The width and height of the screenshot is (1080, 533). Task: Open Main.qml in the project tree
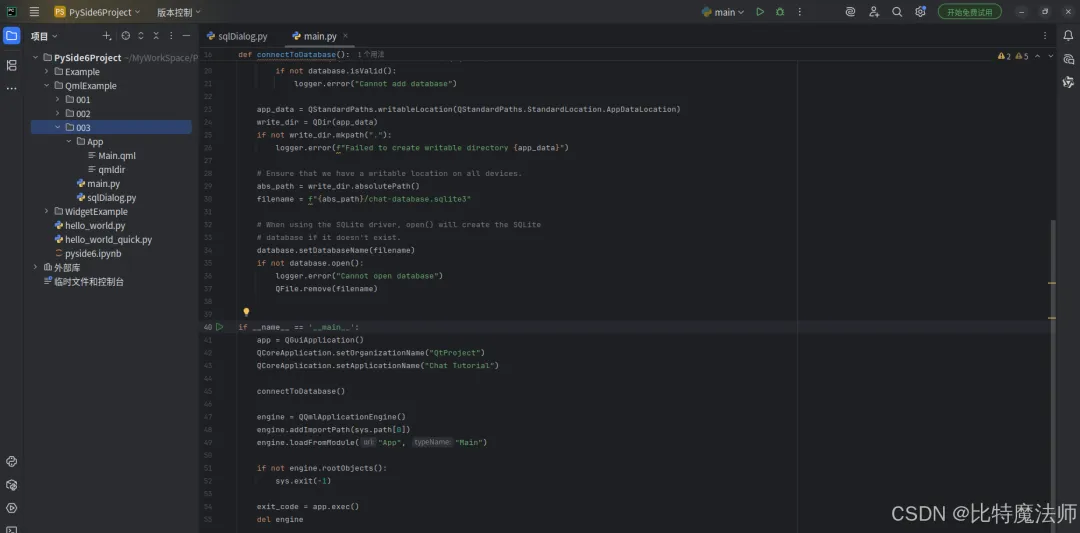tap(117, 156)
